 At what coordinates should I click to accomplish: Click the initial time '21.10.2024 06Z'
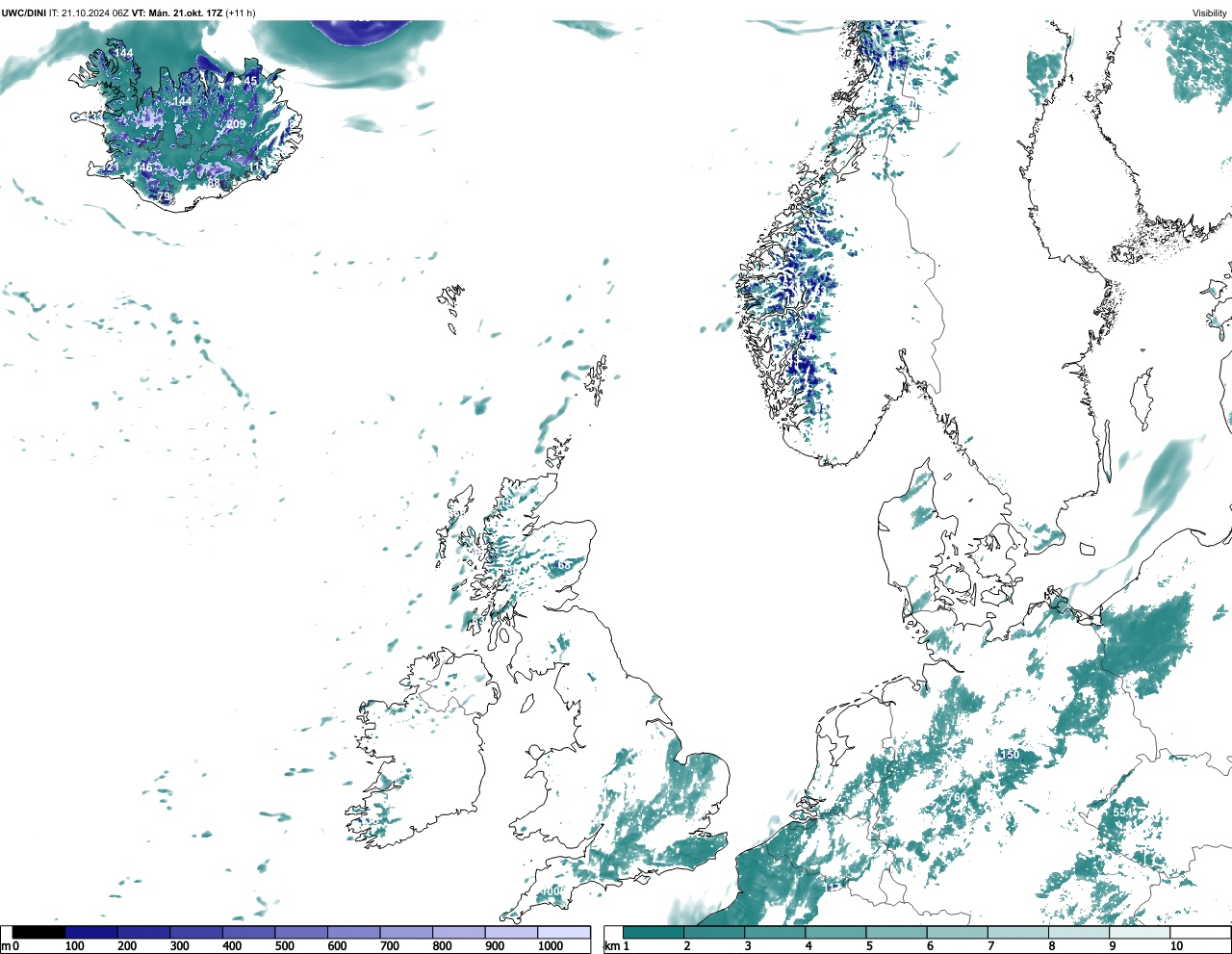[94, 13]
